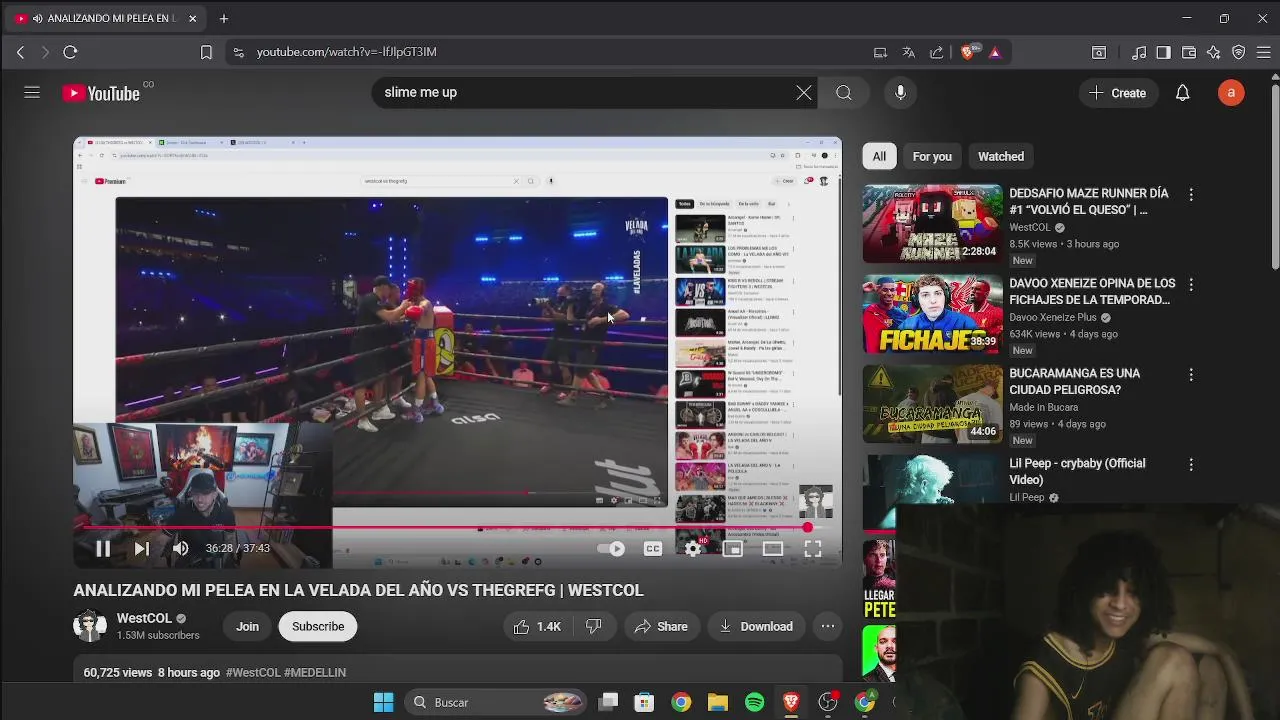The image size is (1280, 720).
Task: Start voice search with the microphone
Action: point(900,93)
